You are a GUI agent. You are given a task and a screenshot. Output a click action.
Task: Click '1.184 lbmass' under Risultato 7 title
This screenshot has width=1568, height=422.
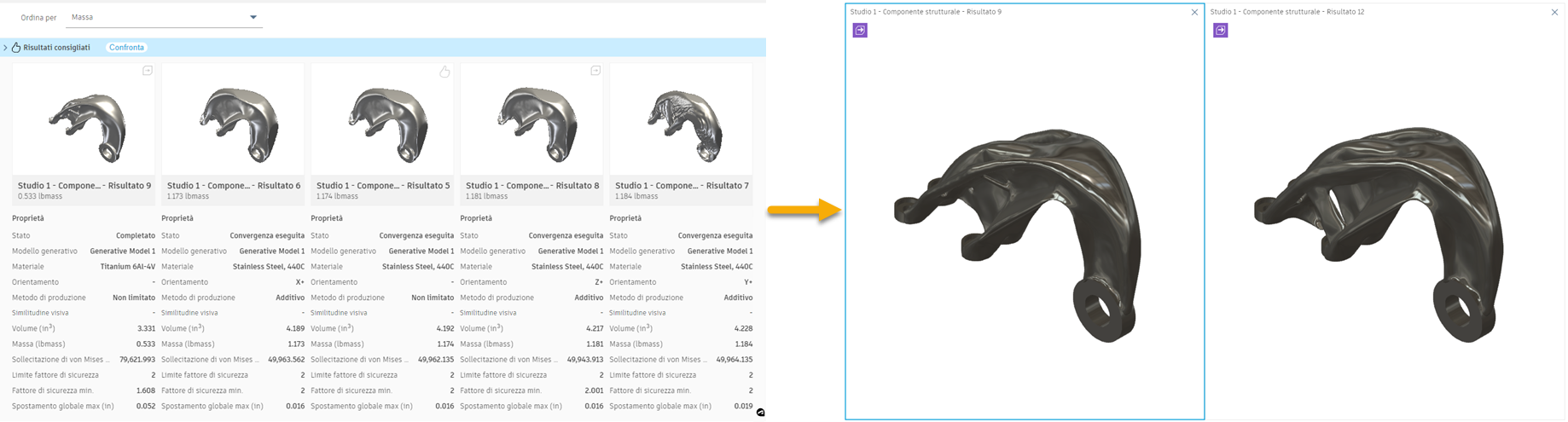coord(636,197)
